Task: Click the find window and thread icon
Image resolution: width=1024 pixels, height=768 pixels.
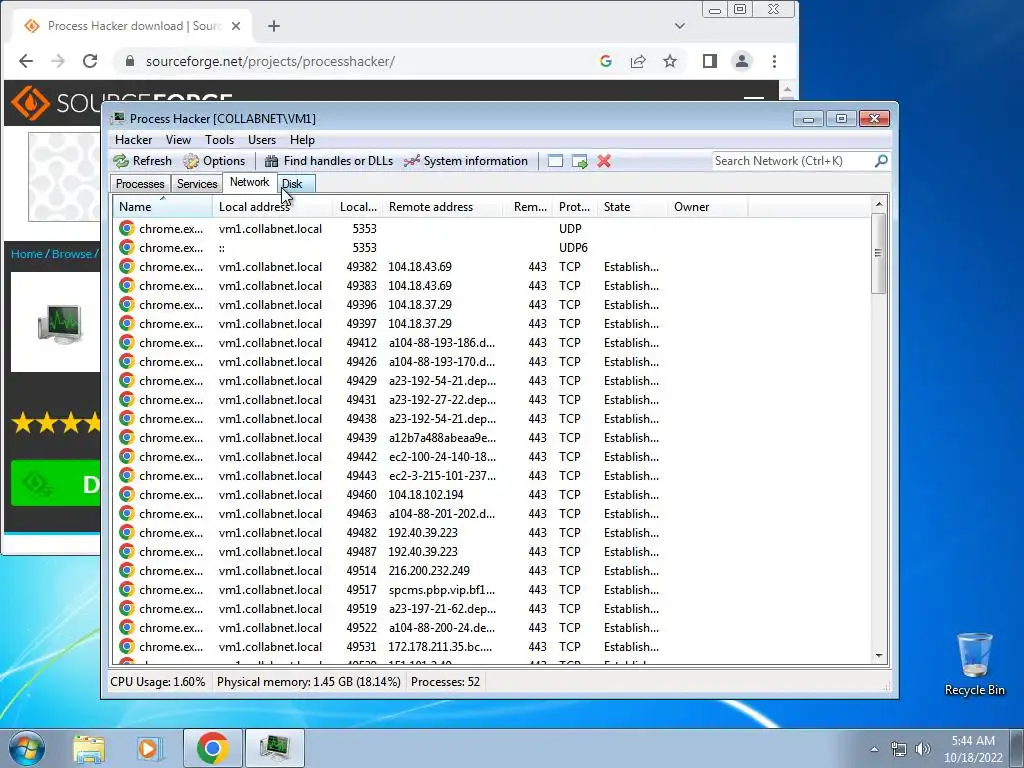Action: 579,161
